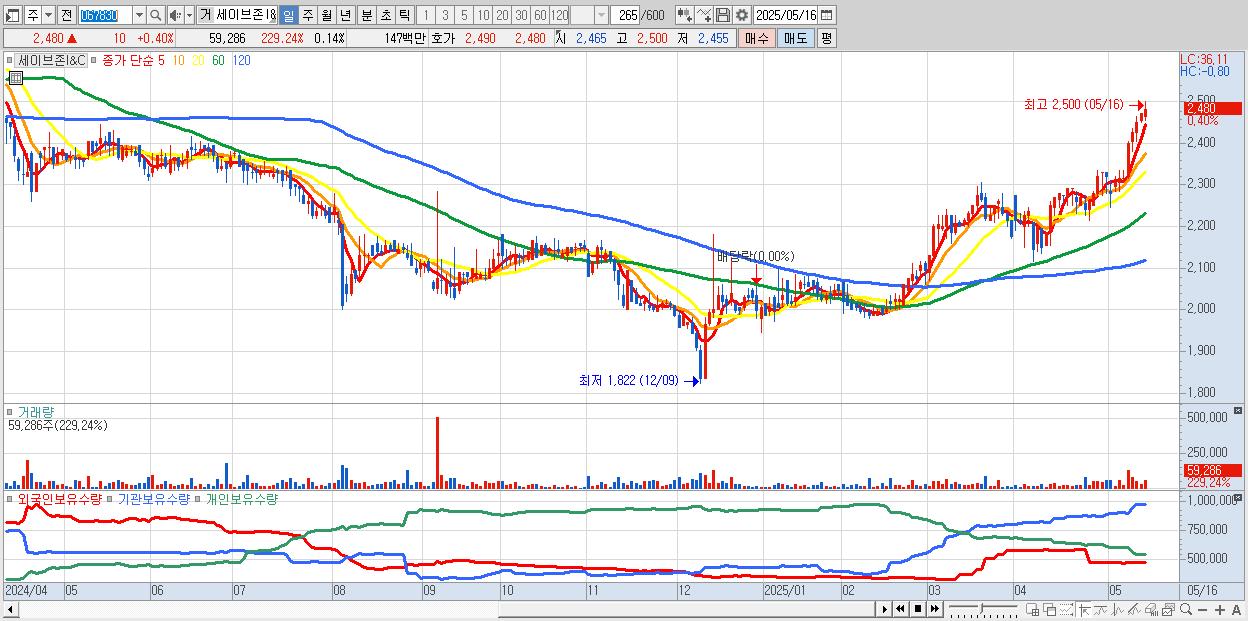Select the 60 interval button
This screenshot has height=621, width=1248.
coord(540,15)
